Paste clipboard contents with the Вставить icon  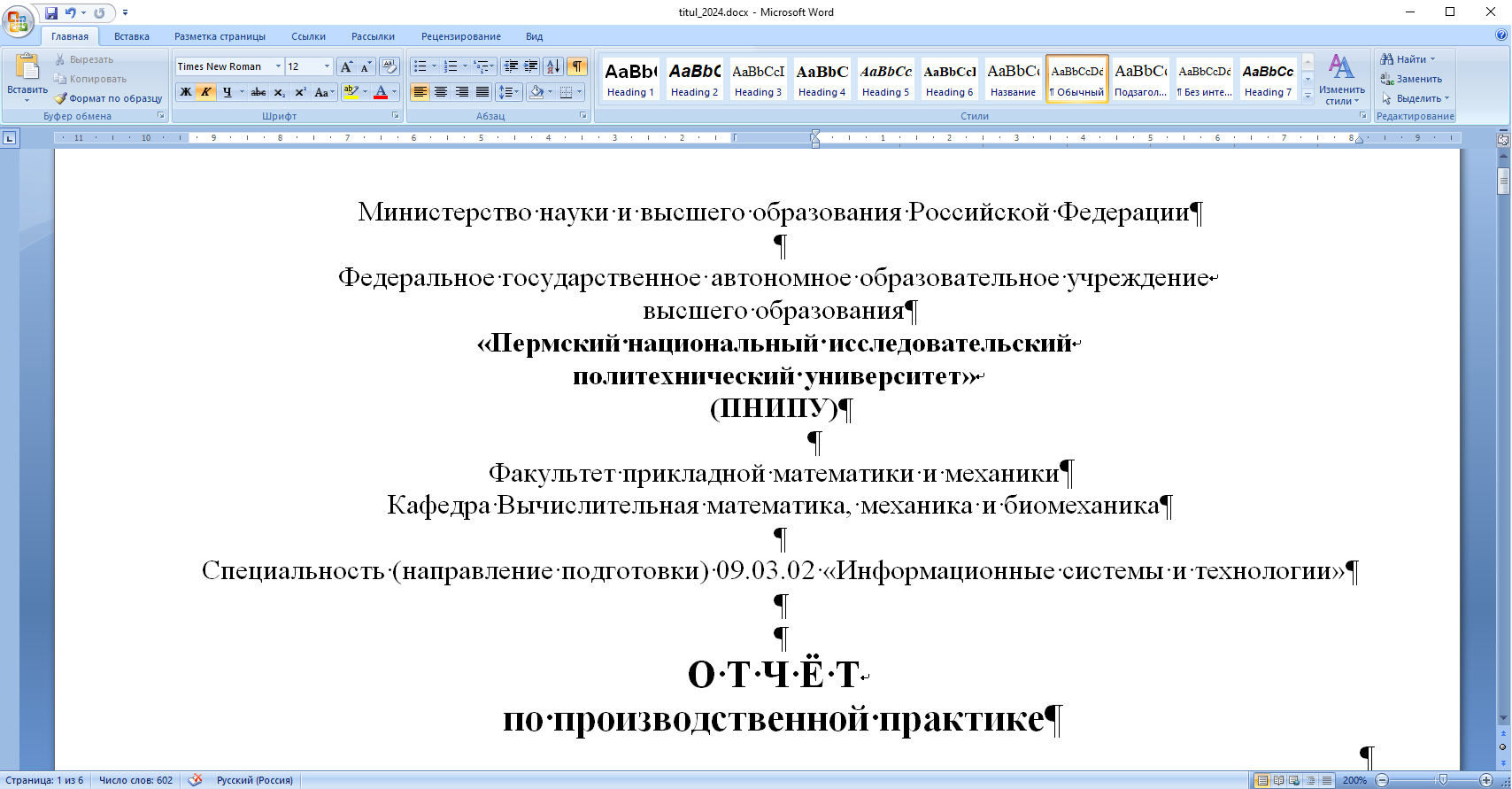click(x=27, y=66)
